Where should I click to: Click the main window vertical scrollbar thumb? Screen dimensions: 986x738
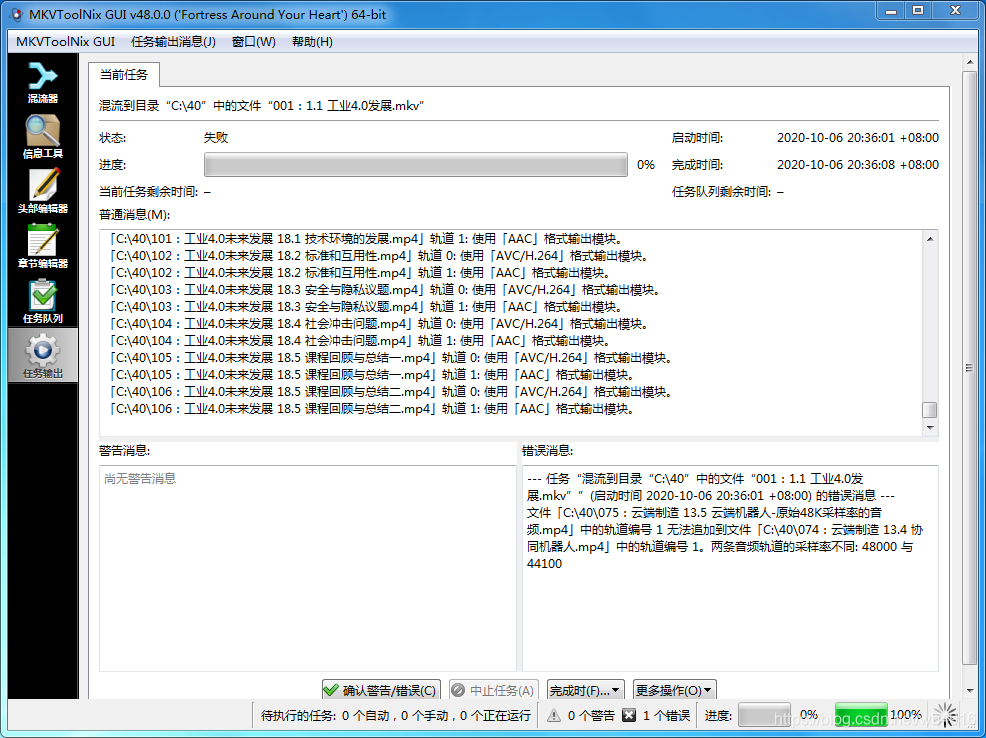(969, 368)
